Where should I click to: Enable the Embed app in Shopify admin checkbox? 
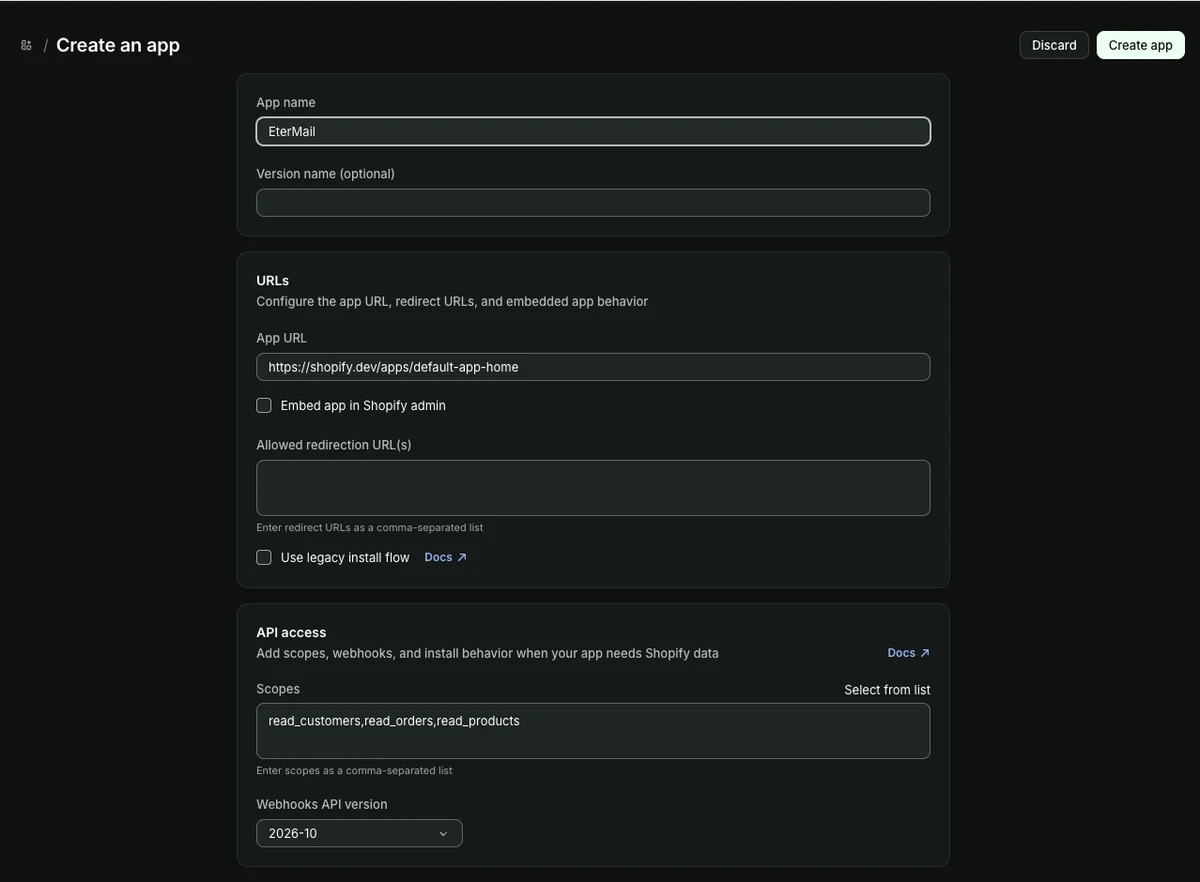pos(264,405)
